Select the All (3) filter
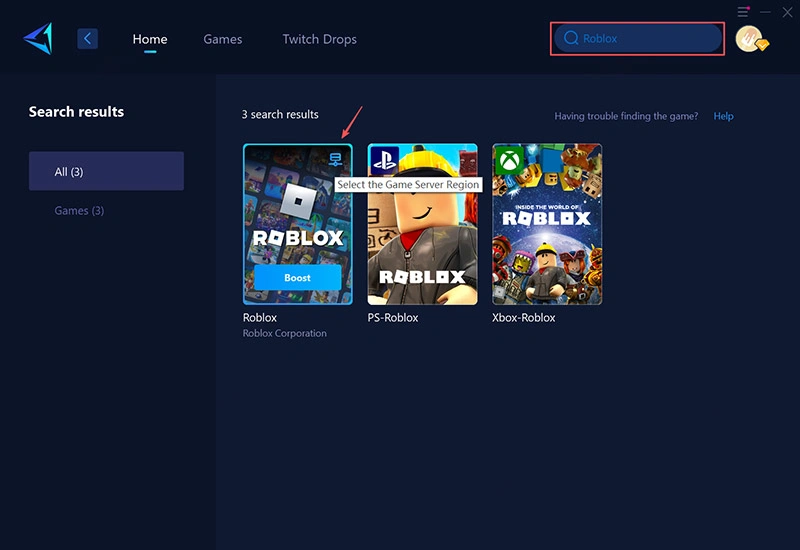 [106, 171]
